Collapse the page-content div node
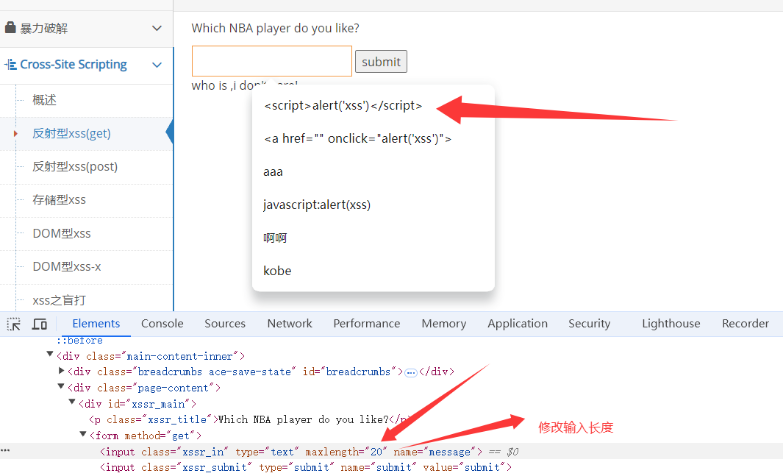Image resolution: width=783 pixels, height=476 pixels. coord(61,386)
